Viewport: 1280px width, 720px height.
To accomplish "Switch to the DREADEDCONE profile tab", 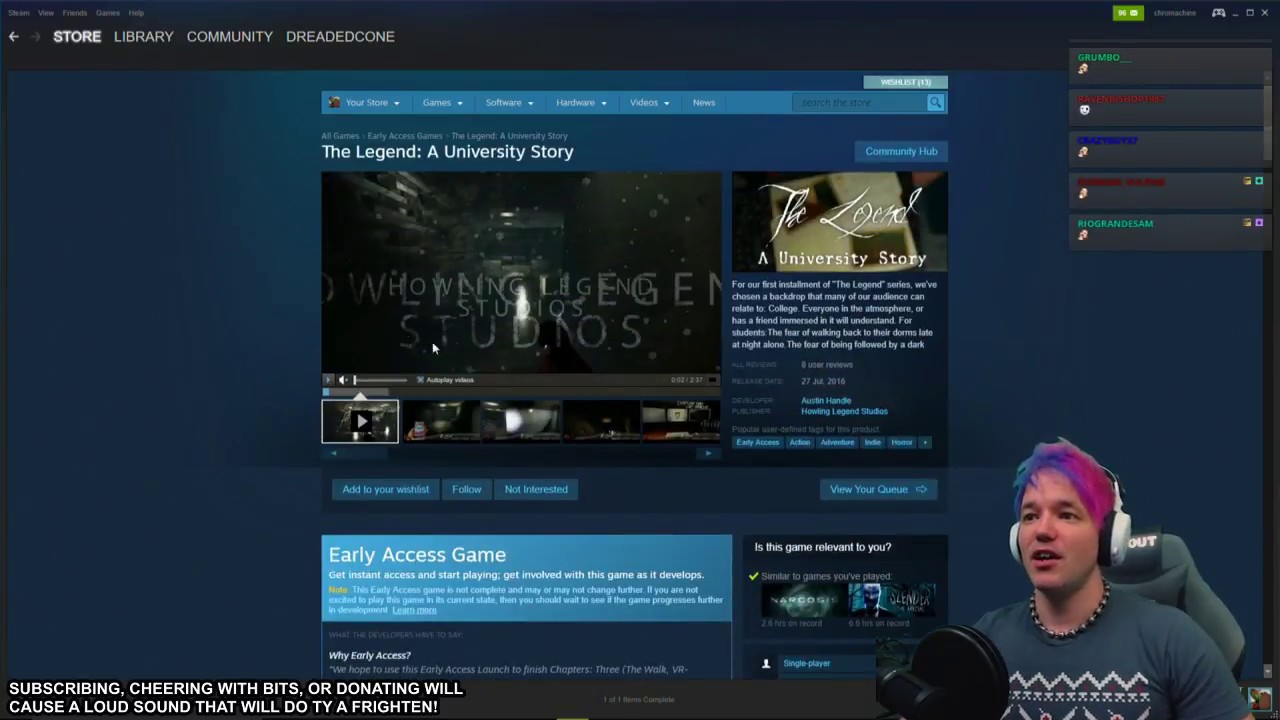I will point(340,36).
